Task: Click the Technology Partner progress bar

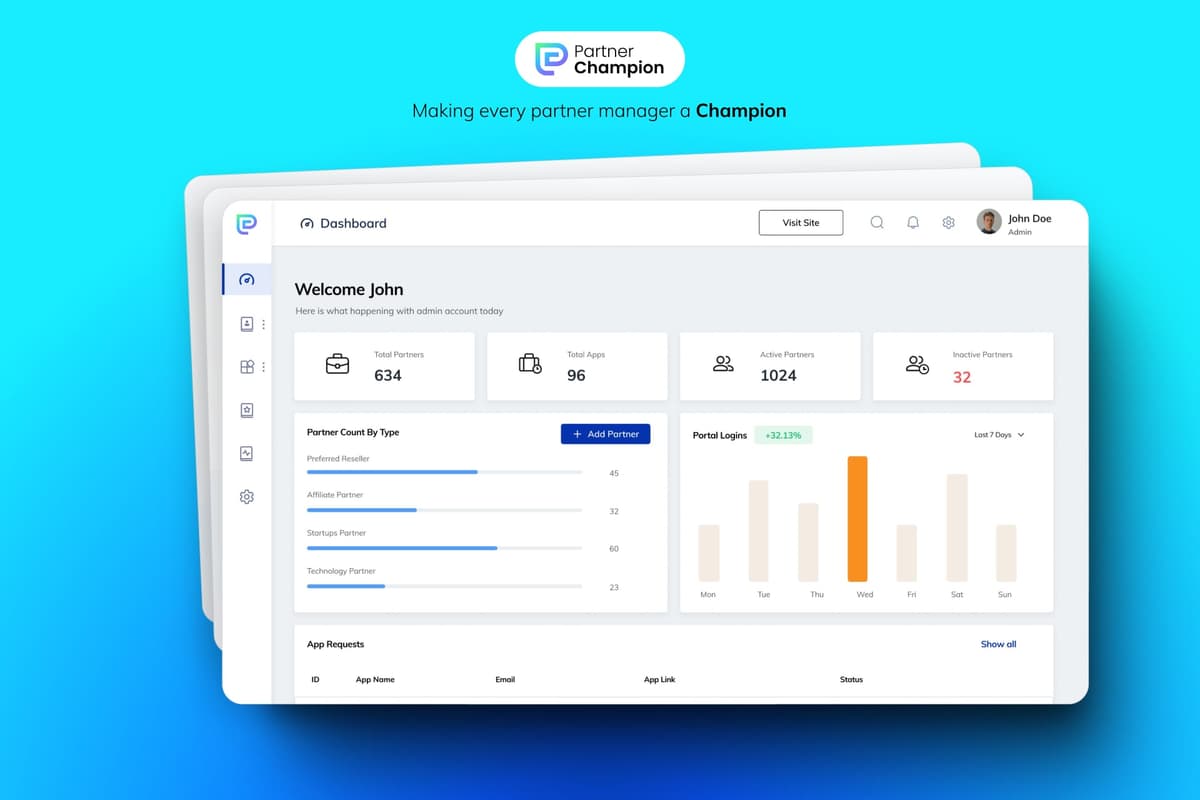Action: pos(444,586)
